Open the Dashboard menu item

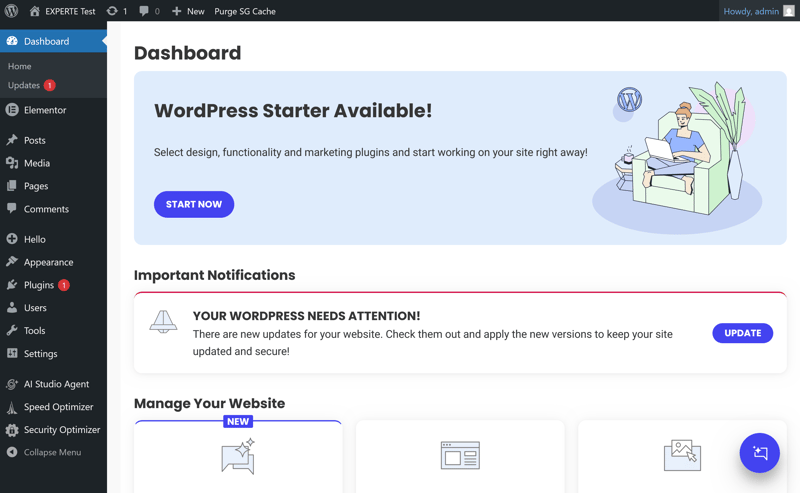click(x=54, y=41)
